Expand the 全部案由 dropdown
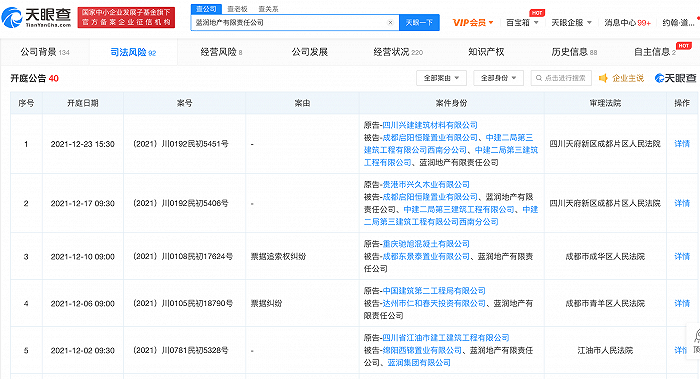The height and width of the screenshot is (379, 700). 441,78
